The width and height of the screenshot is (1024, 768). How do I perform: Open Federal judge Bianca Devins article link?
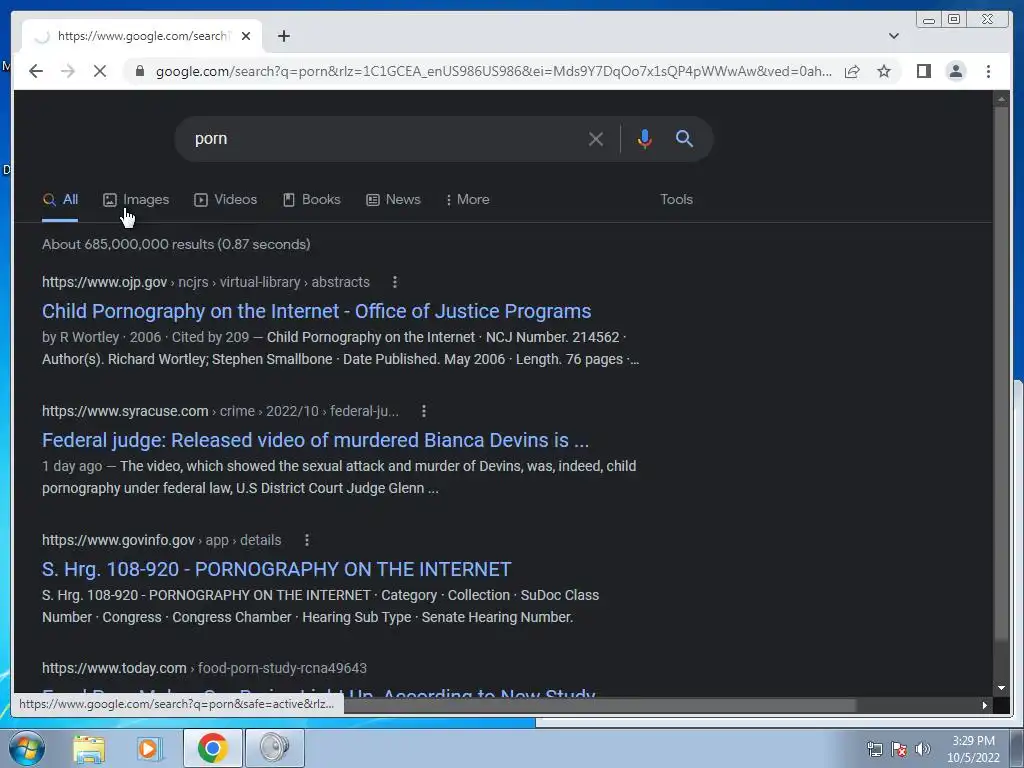coord(315,441)
